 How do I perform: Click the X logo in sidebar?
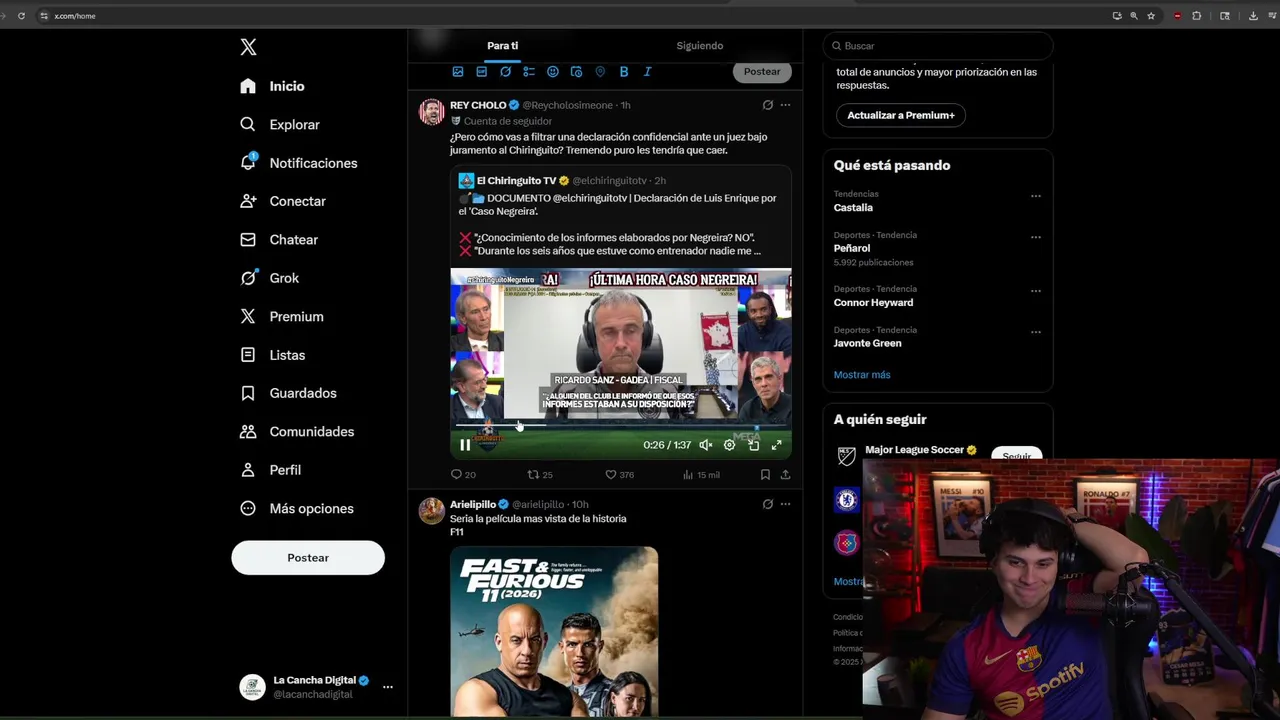tap(248, 47)
